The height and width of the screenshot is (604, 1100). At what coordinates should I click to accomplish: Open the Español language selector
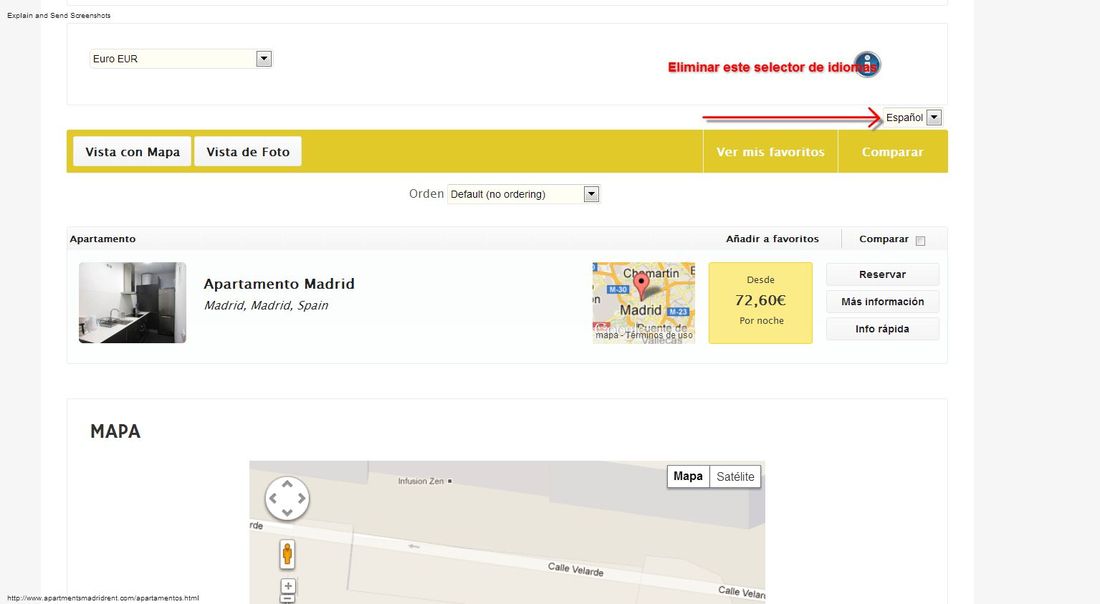[913, 118]
